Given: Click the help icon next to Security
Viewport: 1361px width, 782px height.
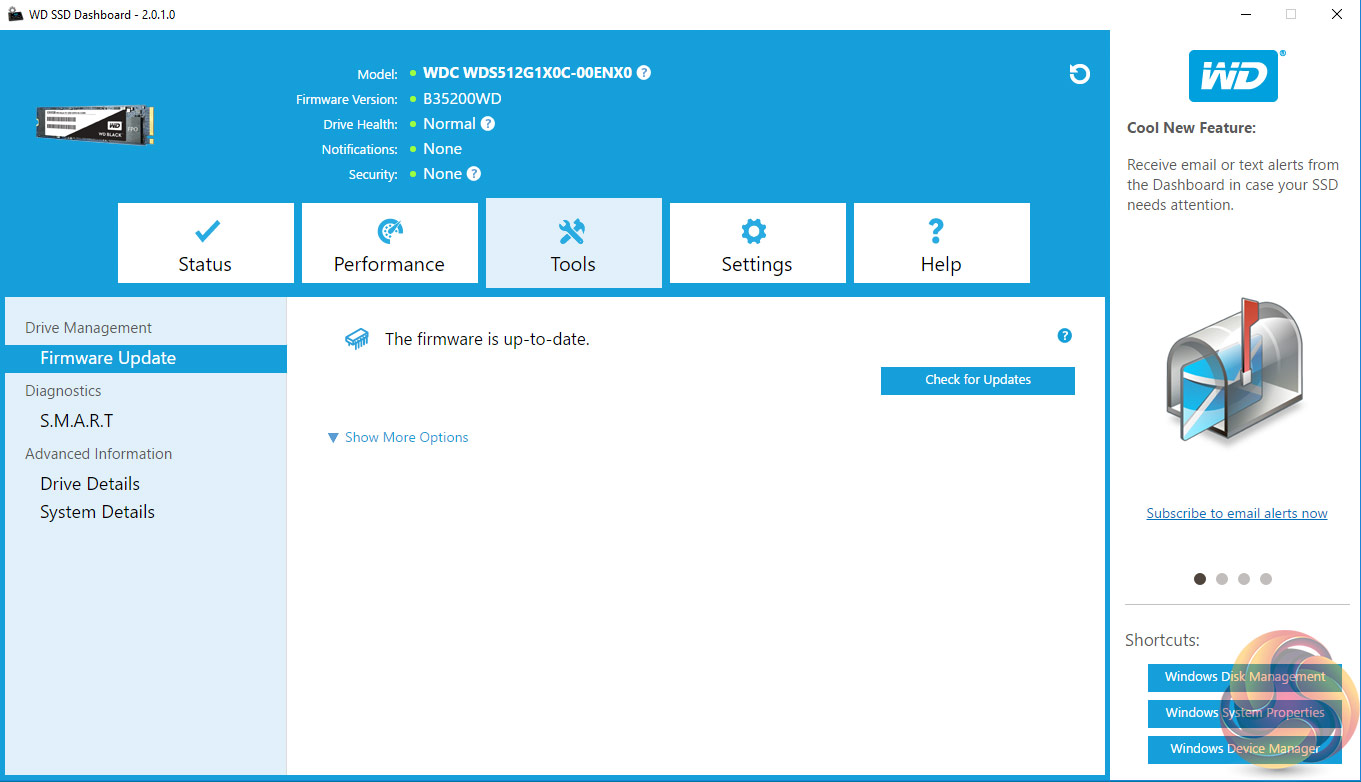Looking at the screenshot, I should point(474,174).
